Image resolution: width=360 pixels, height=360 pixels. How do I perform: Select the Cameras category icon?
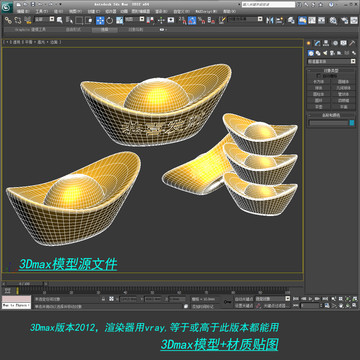332,53
